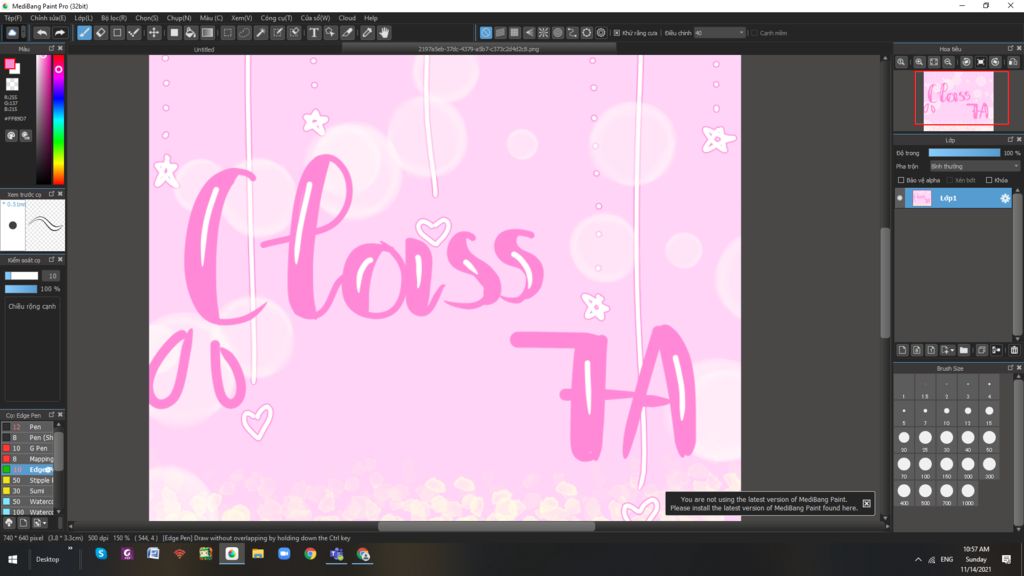The image size is (1024, 576).
Task: Open the Tệp(F) menu
Action: [x=13, y=18]
